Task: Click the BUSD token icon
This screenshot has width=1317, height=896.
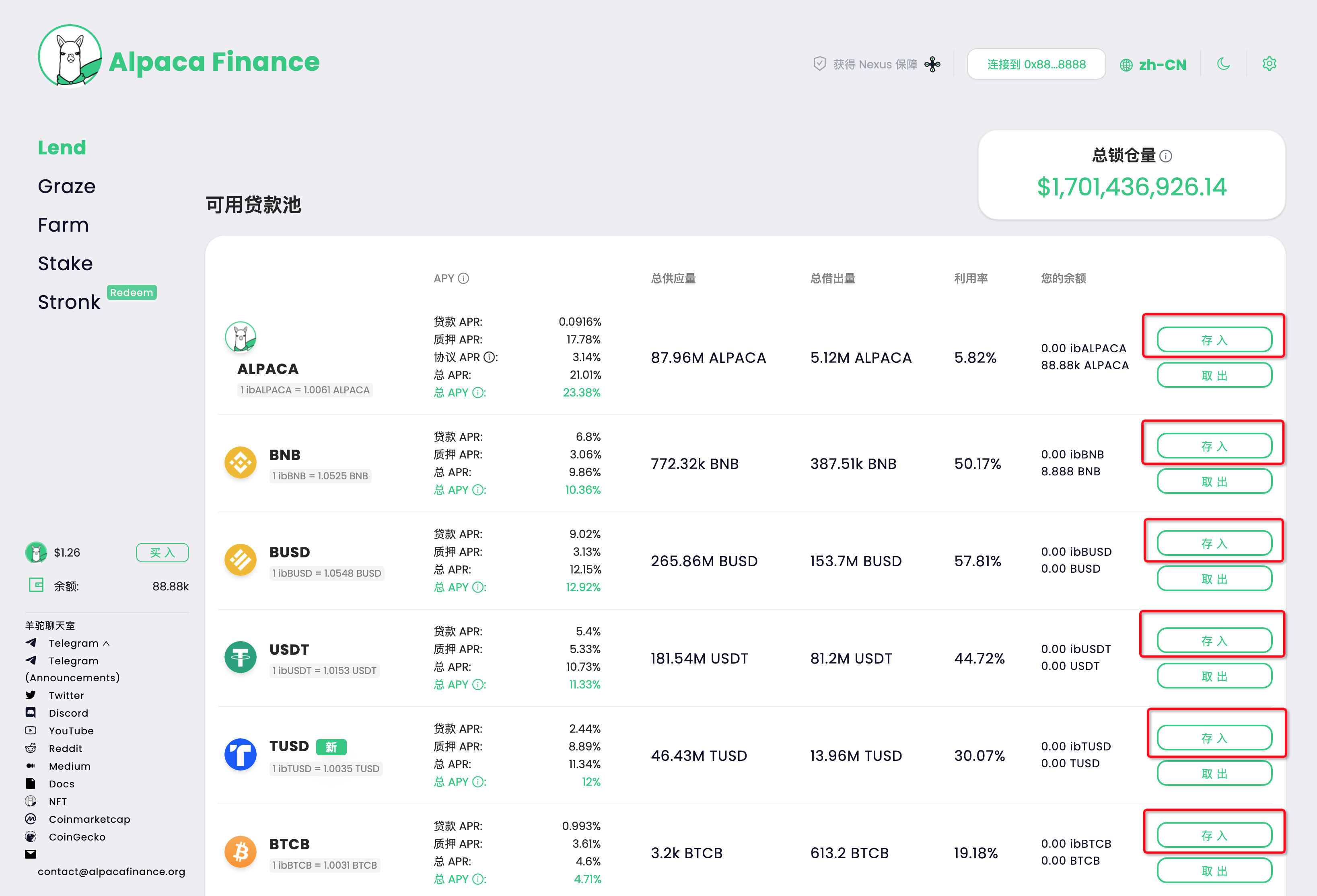Action: point(241,560)
